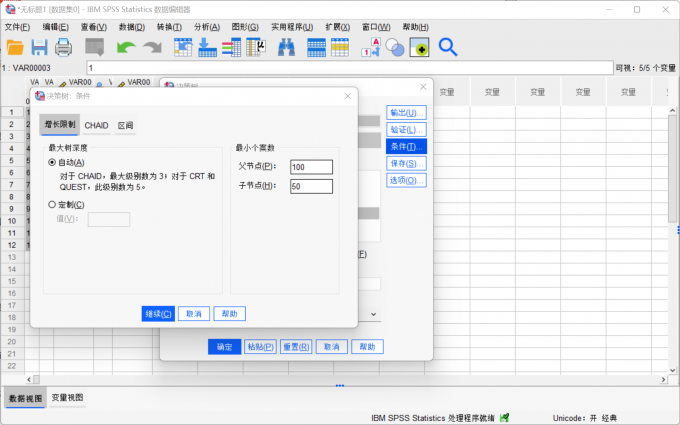This screenshot has width=680, height=425.
Task: Click the cell value editor field
Action: coord(350,68)
